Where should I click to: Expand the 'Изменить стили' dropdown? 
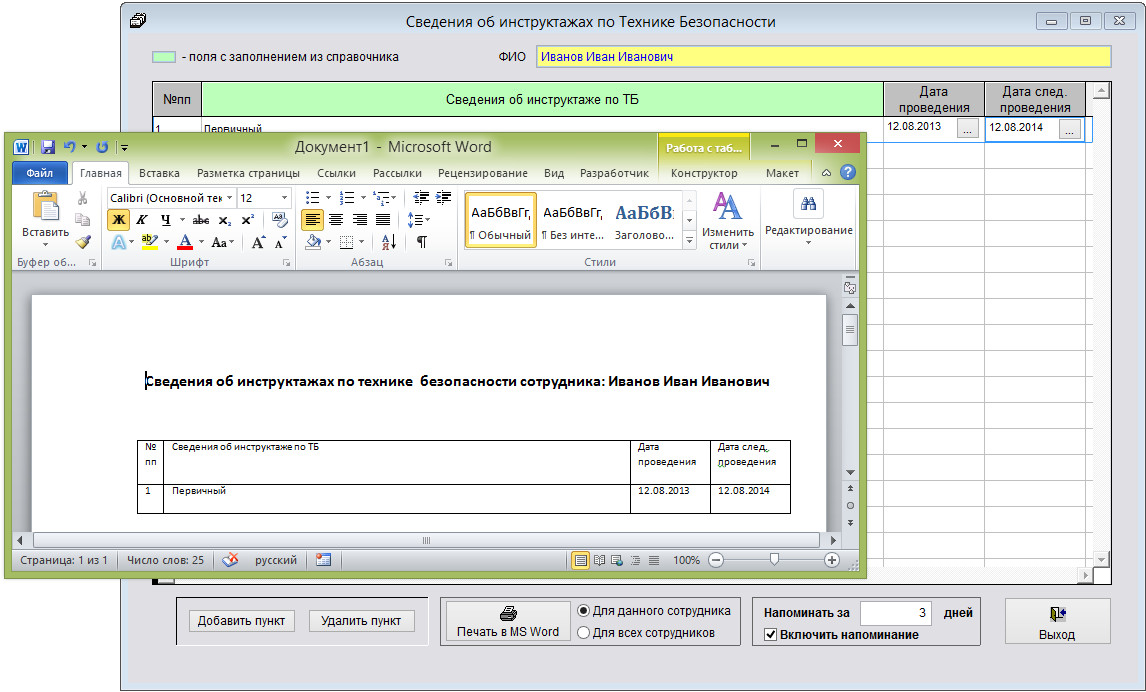[727, 246]
